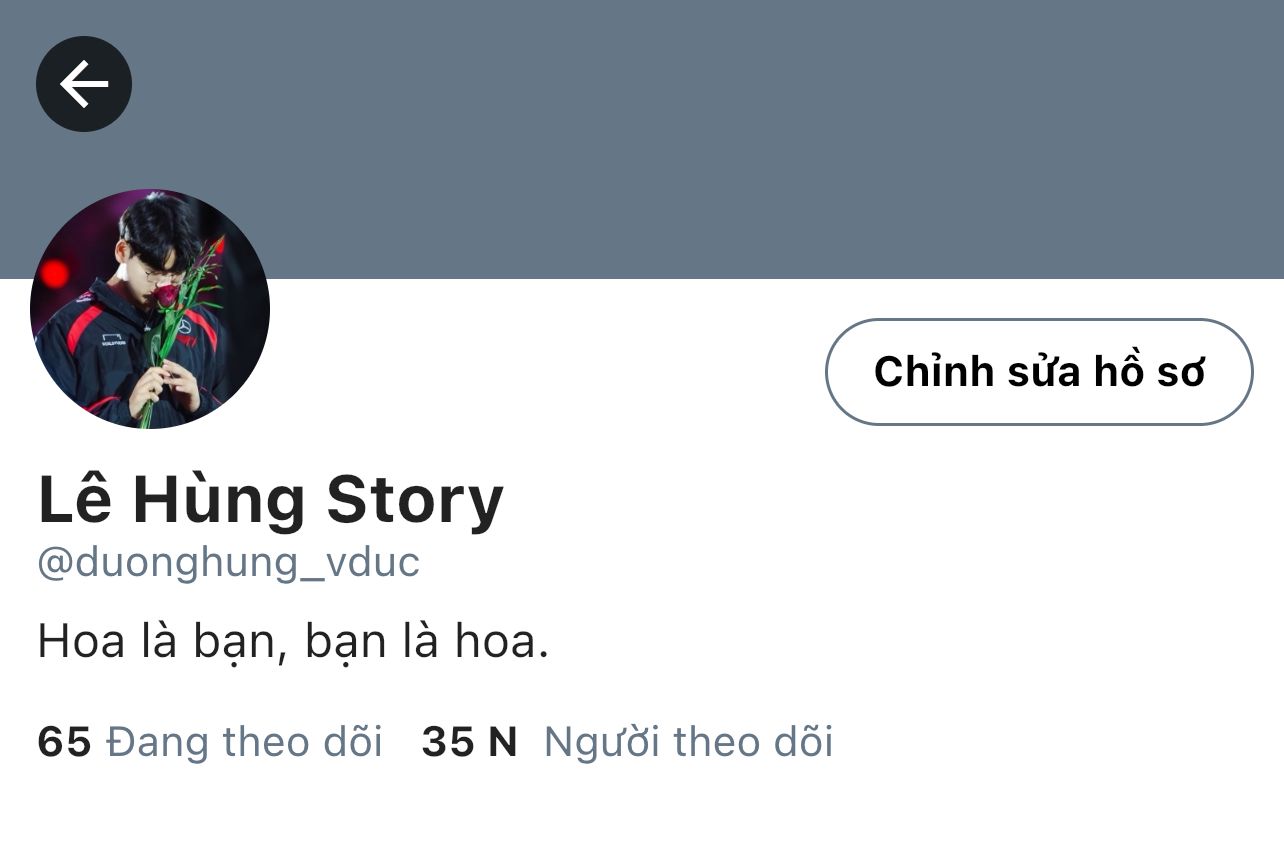Open the circular profile avatar photo
This screenshot has width=1284, height=865.
click(150, 309)
